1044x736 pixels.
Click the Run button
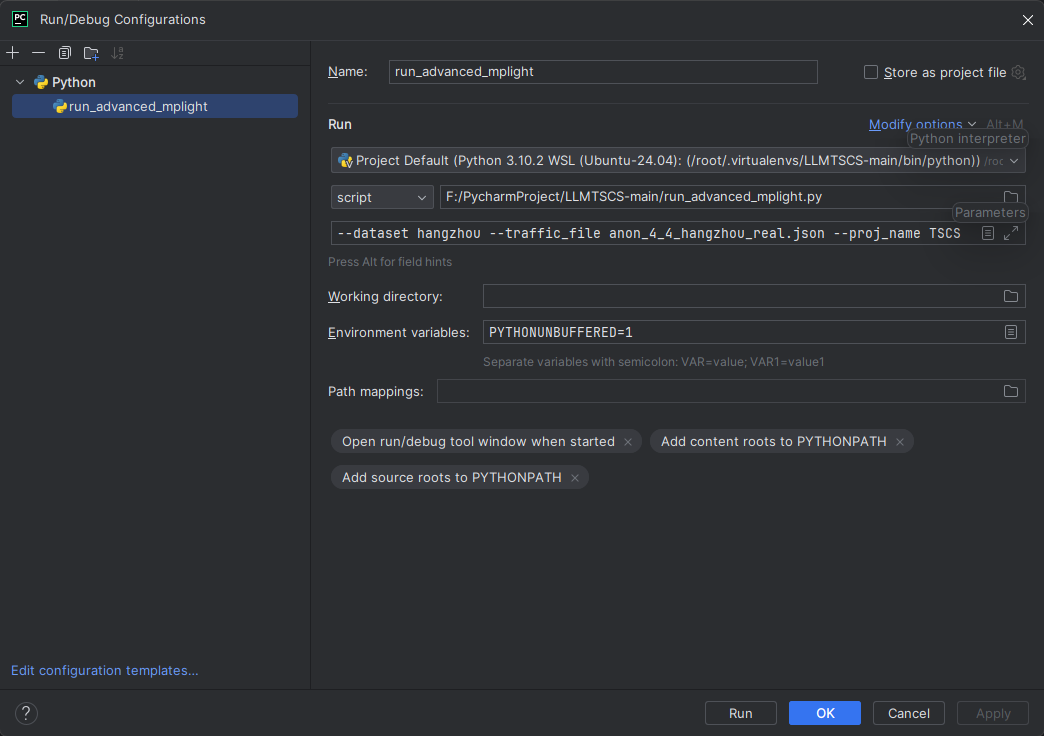(740, 713)
